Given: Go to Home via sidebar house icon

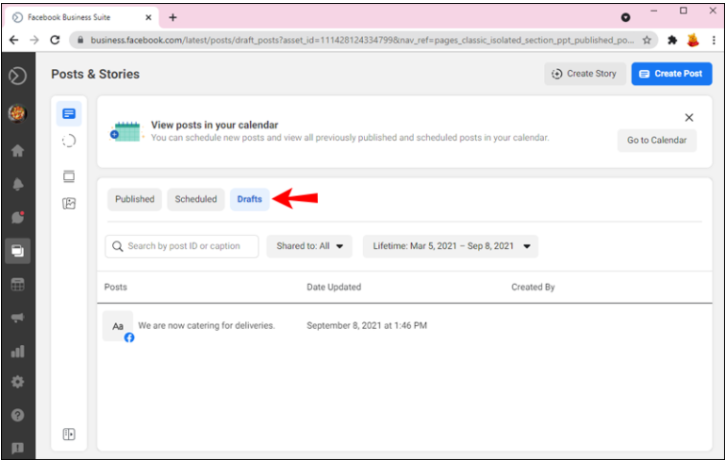Looking at the screenshot, I should click(x=18, y=150).
